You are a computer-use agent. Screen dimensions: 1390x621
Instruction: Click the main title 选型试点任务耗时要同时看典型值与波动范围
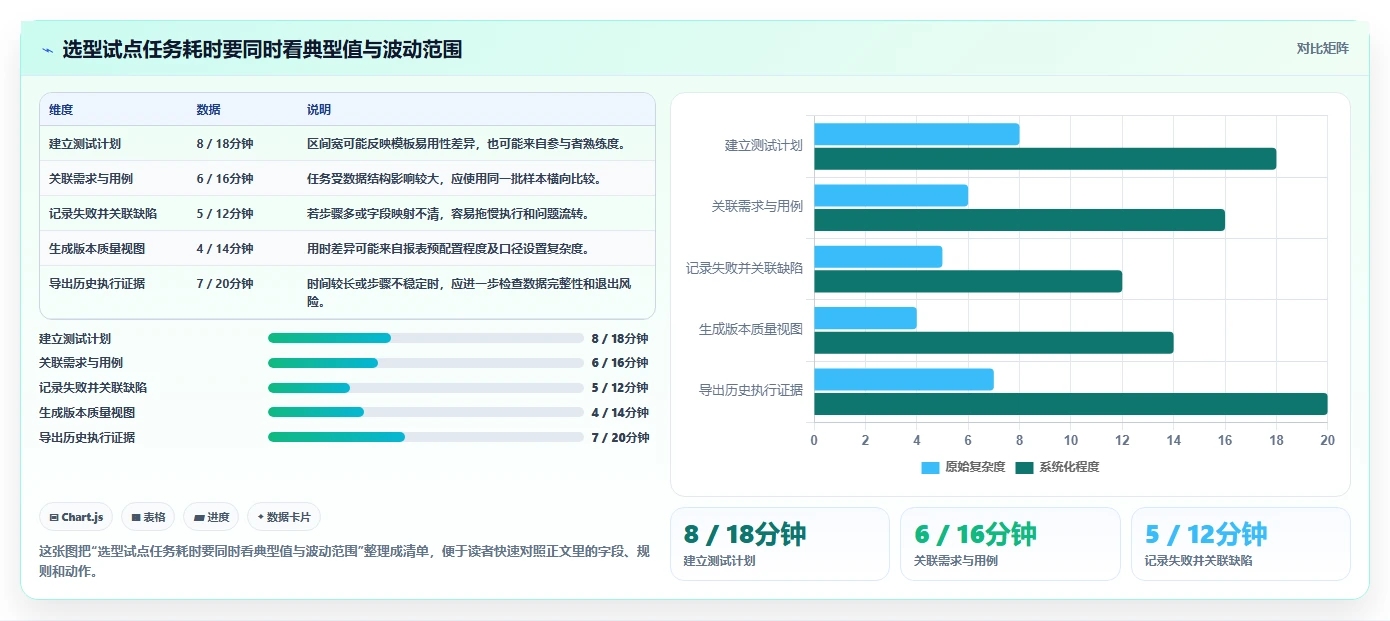click(262, 49)
